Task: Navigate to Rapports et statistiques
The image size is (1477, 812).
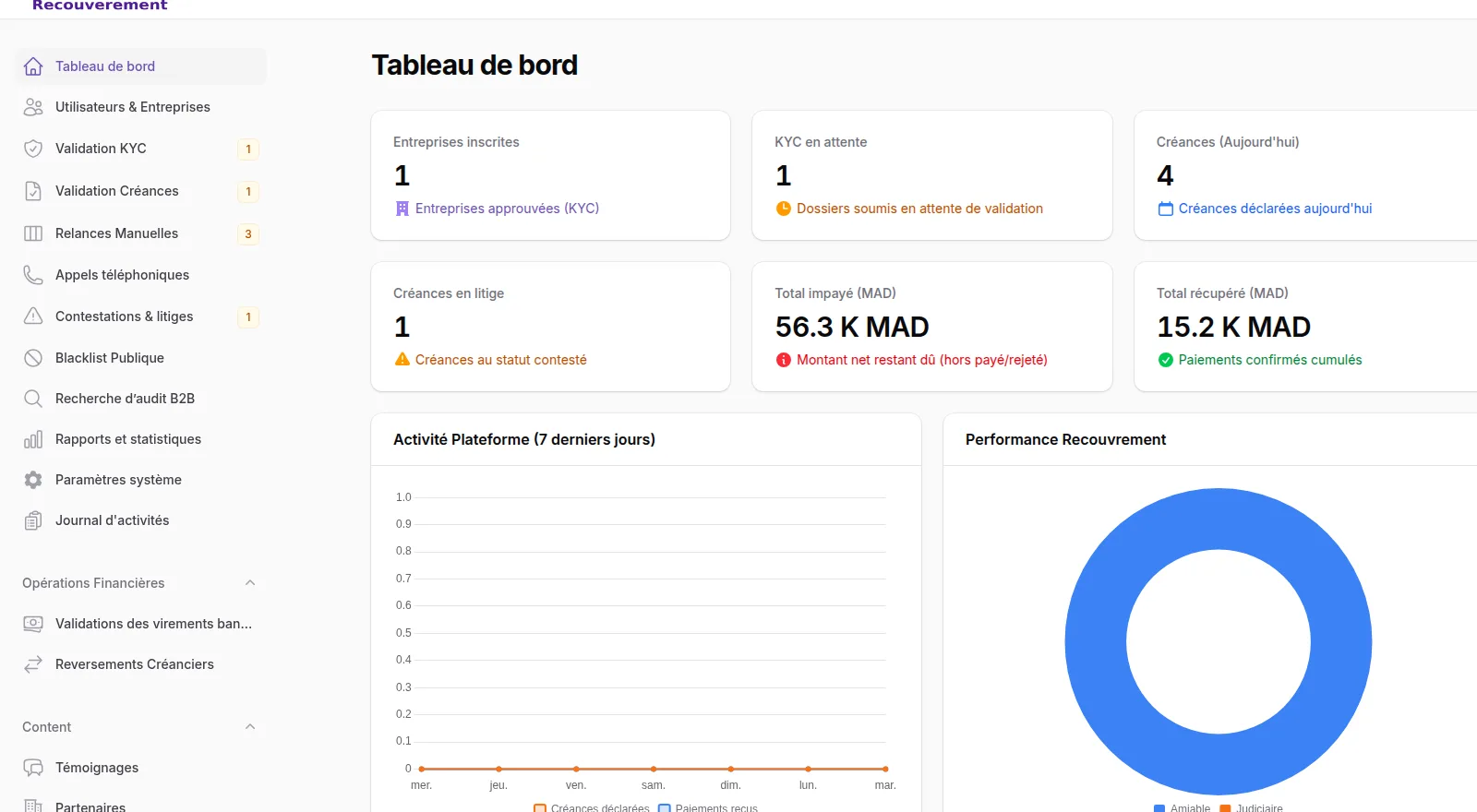Action: click(141, 439)
